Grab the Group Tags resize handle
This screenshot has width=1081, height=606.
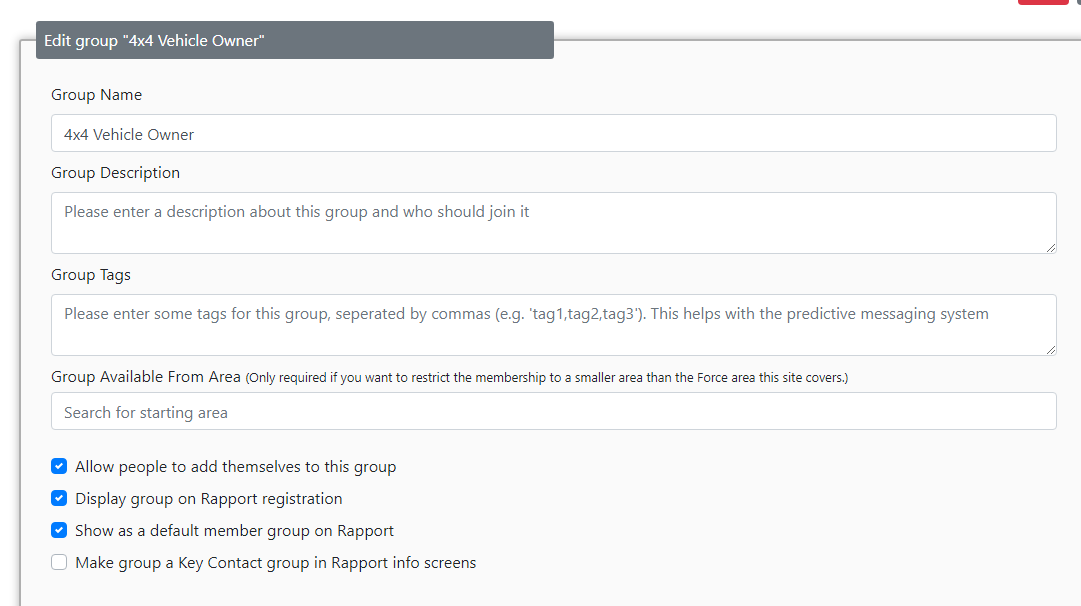pos(1051,350)
